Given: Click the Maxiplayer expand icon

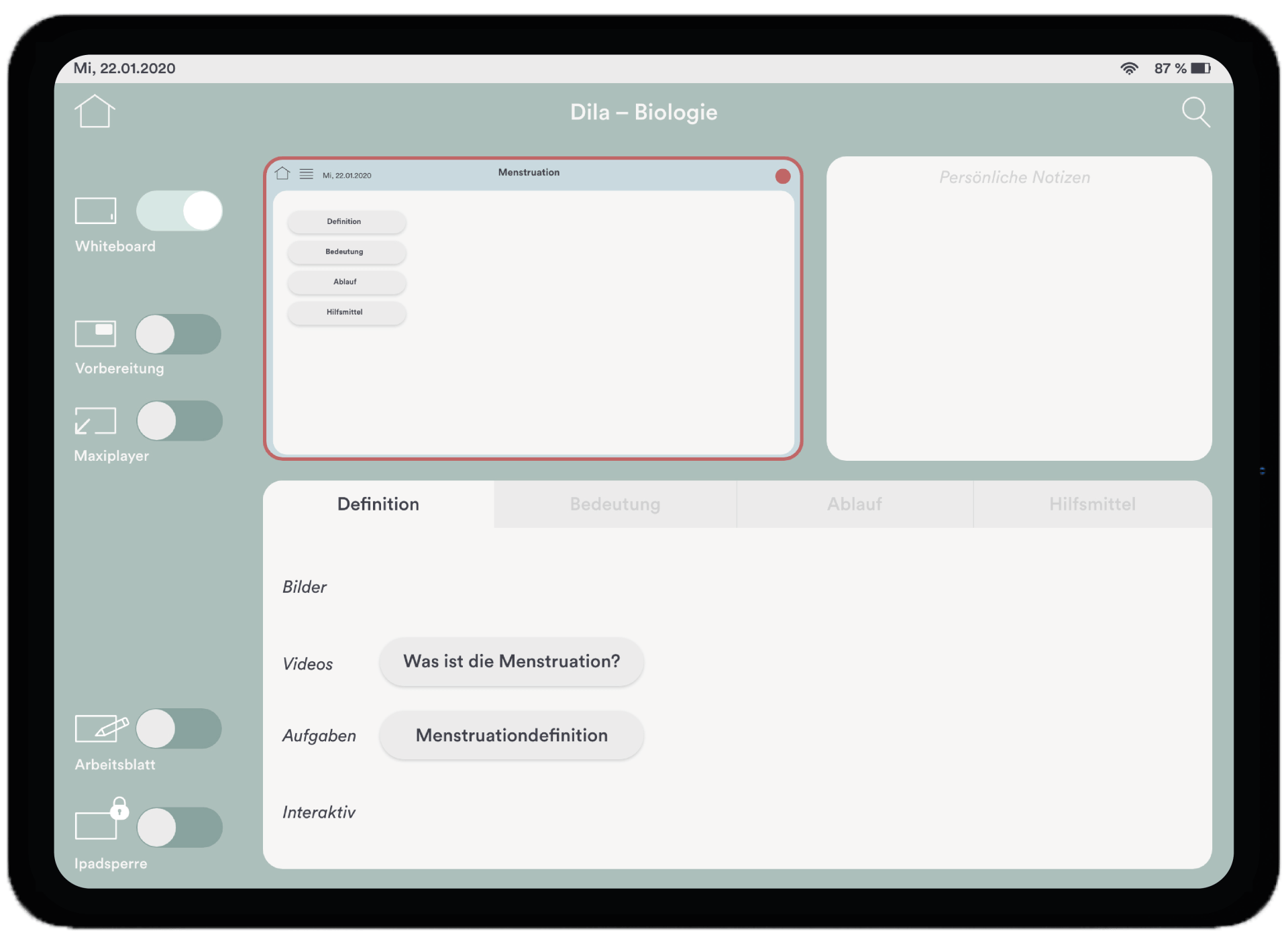Looking at the screenshot, I should coord(95,421).
